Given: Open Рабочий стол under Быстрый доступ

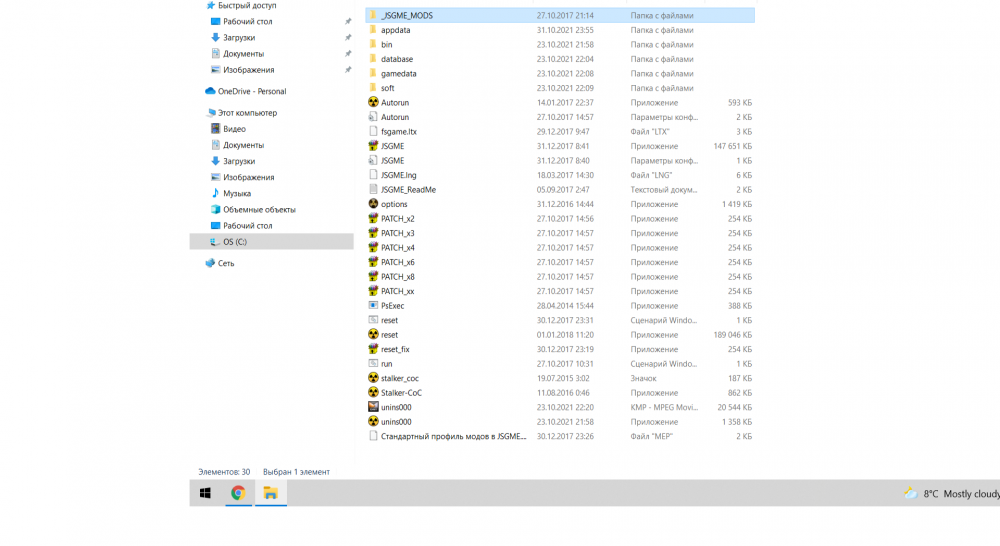Looking at the screenshot, I should [247, 21].
